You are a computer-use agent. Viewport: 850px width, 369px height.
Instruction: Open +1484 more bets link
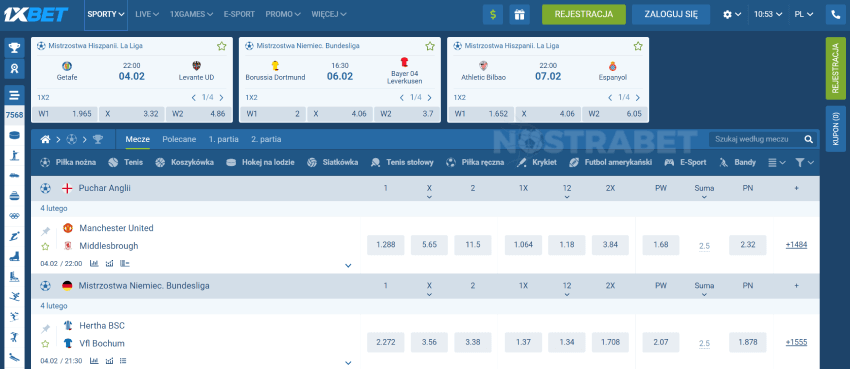796,245
